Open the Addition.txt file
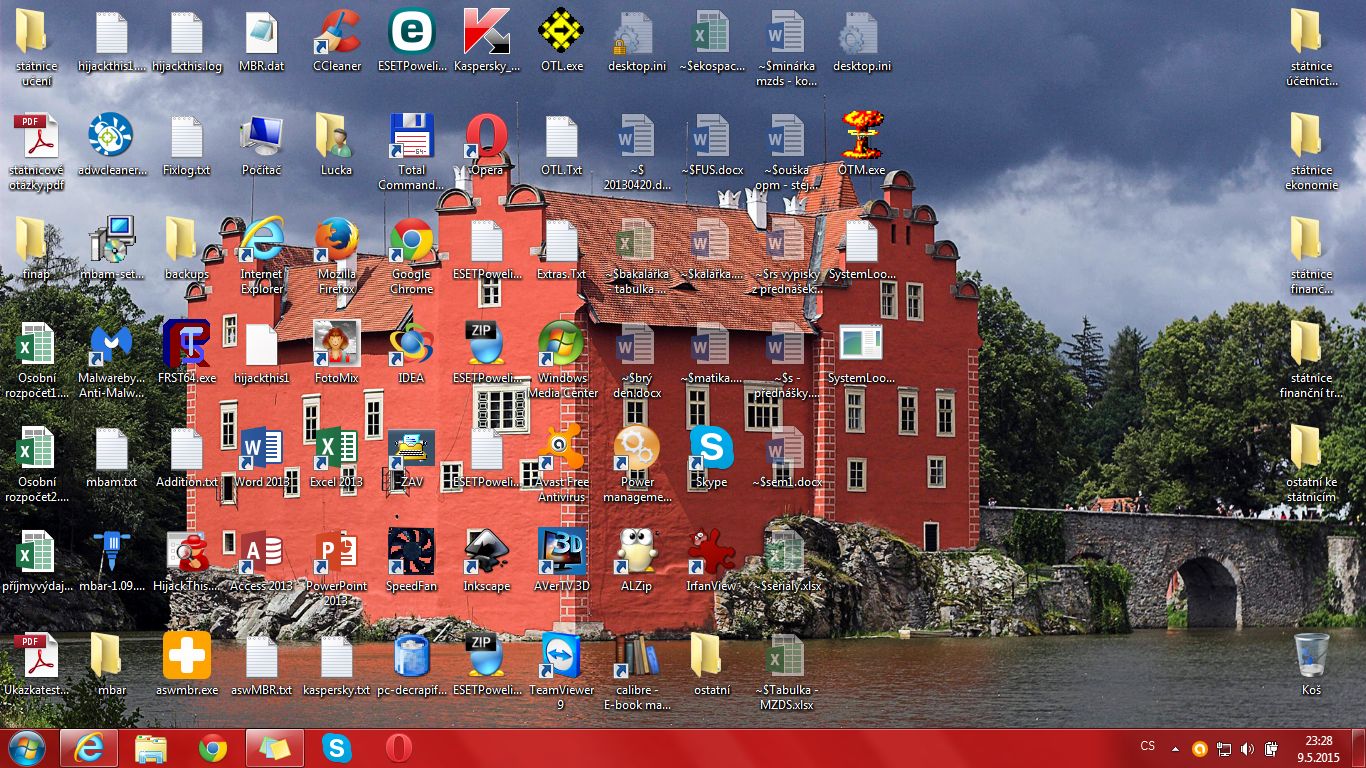Image resolution: width=1366 pixels, height=768 pixels. [187, 457]
